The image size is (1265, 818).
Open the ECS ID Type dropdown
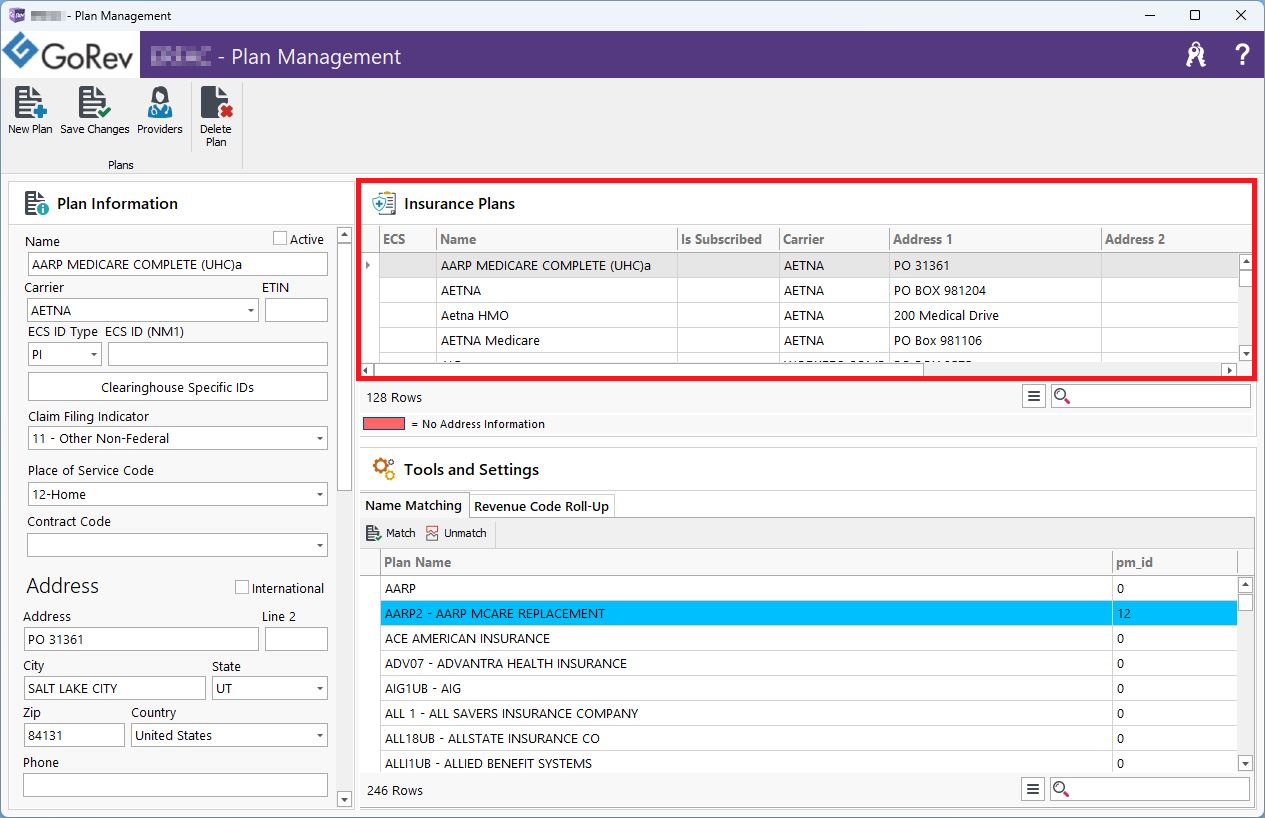click(94, 354)
